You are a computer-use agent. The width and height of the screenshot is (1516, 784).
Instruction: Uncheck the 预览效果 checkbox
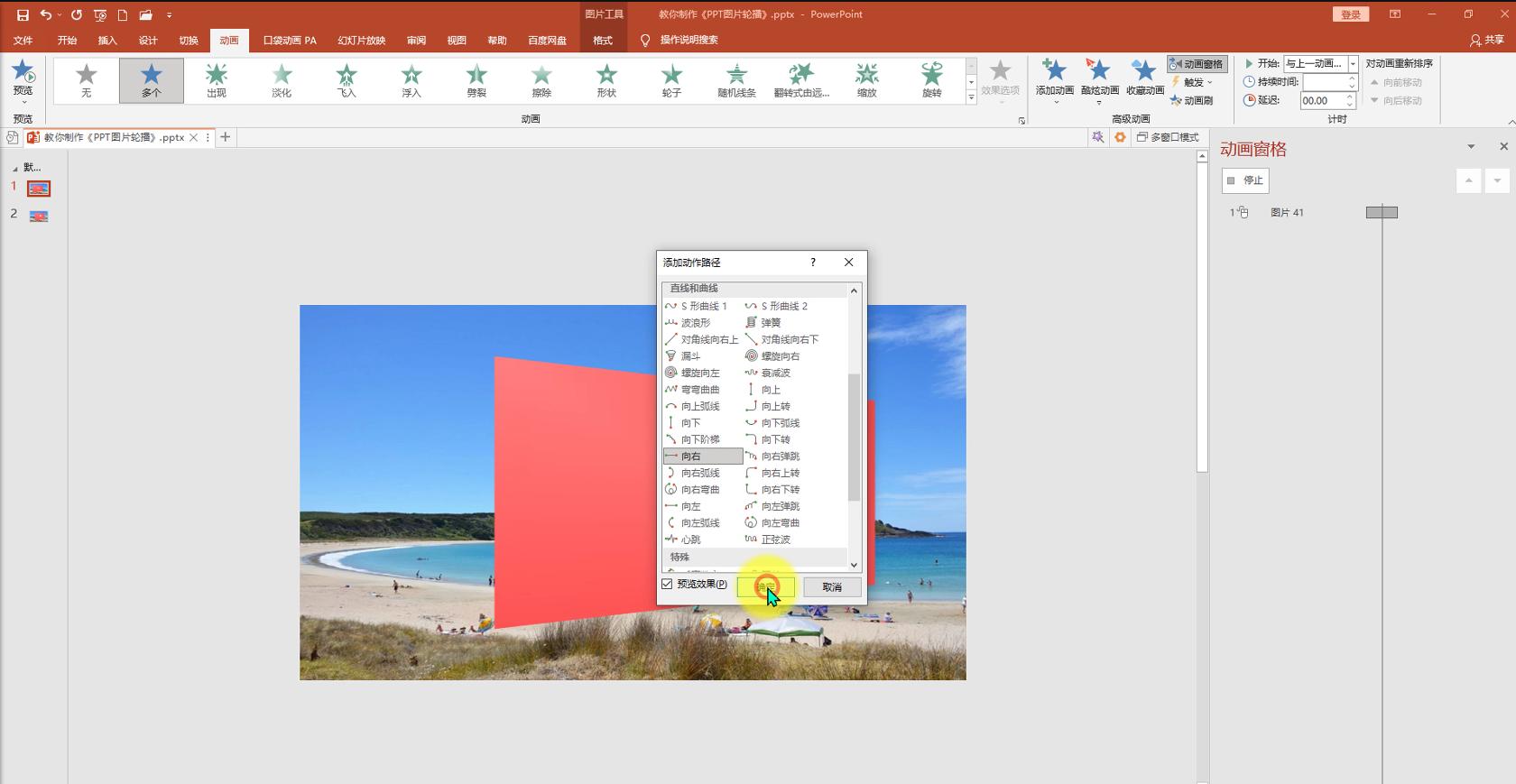pos(668,585)
